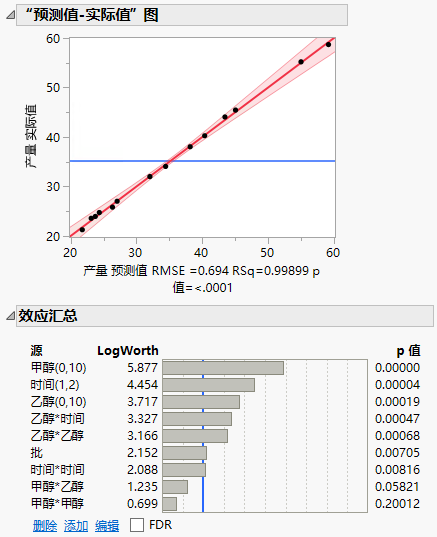
Task: Click LogWorth value 5.877
Action: (x=142, y=368)
